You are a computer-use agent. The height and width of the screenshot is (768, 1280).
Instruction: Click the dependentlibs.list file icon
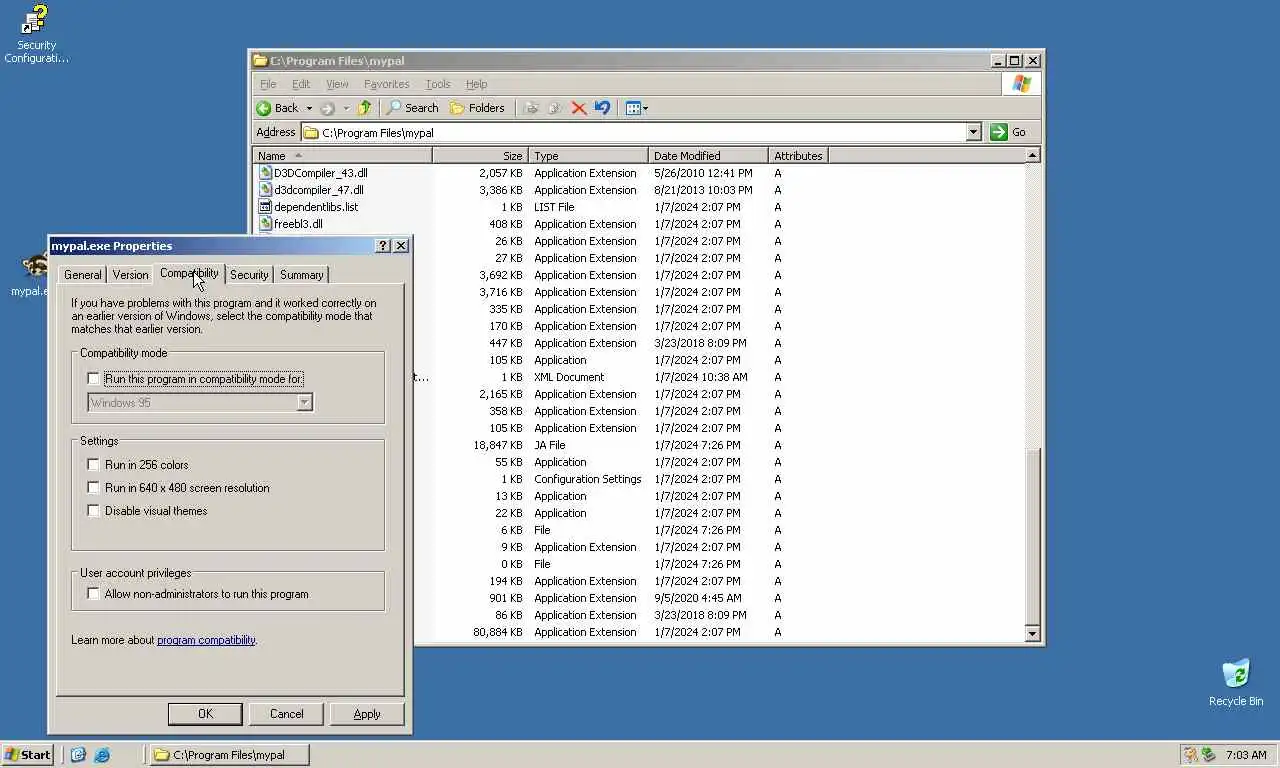click(x=265, y=207)
